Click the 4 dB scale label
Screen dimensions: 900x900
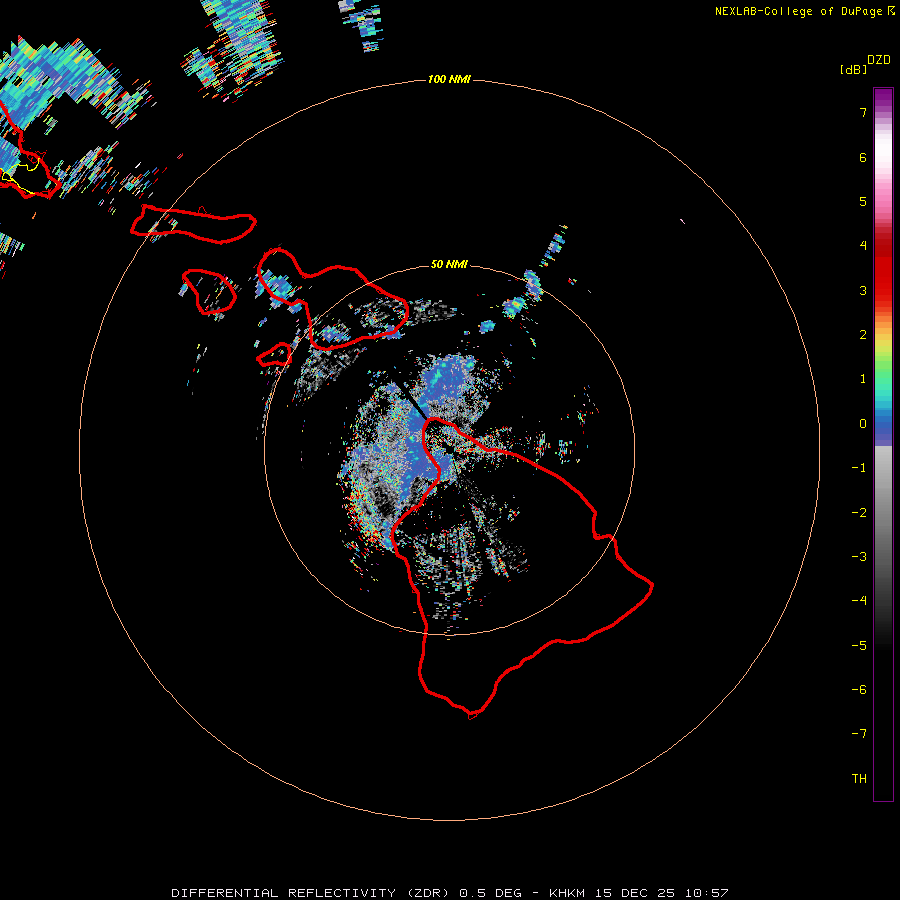coord(863,246)
